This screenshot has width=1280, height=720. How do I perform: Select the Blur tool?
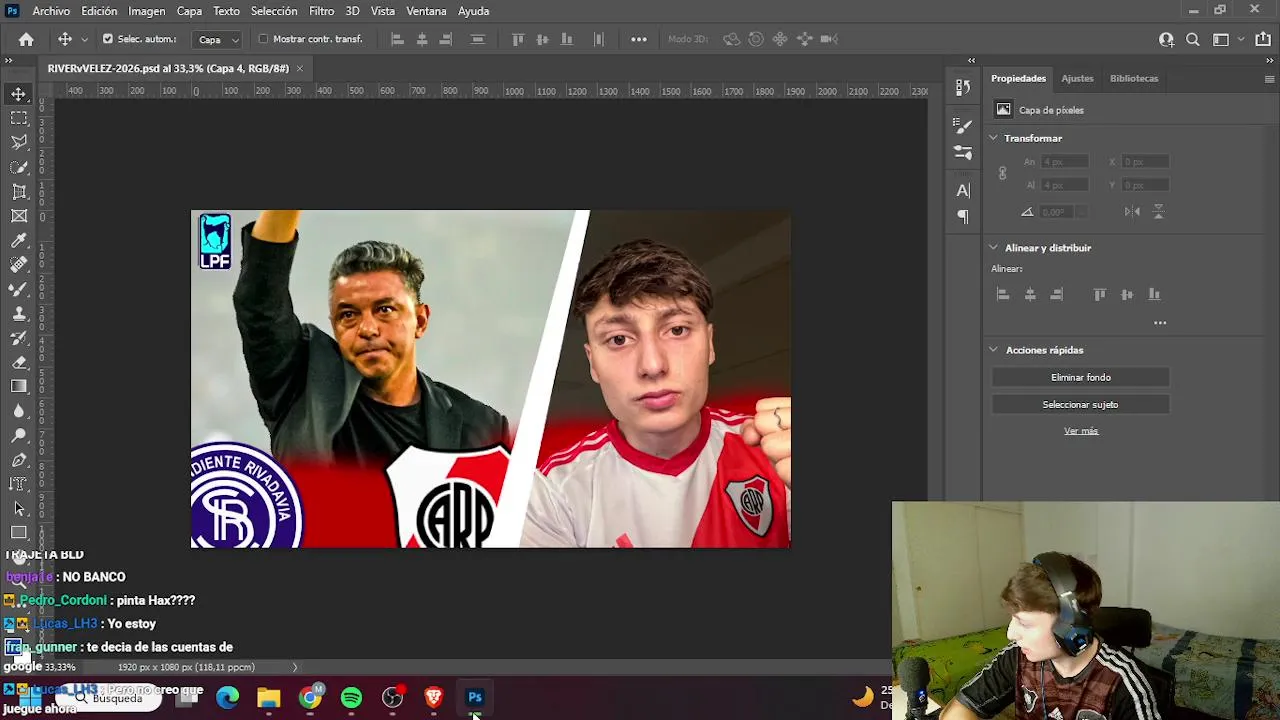(19, 411)
